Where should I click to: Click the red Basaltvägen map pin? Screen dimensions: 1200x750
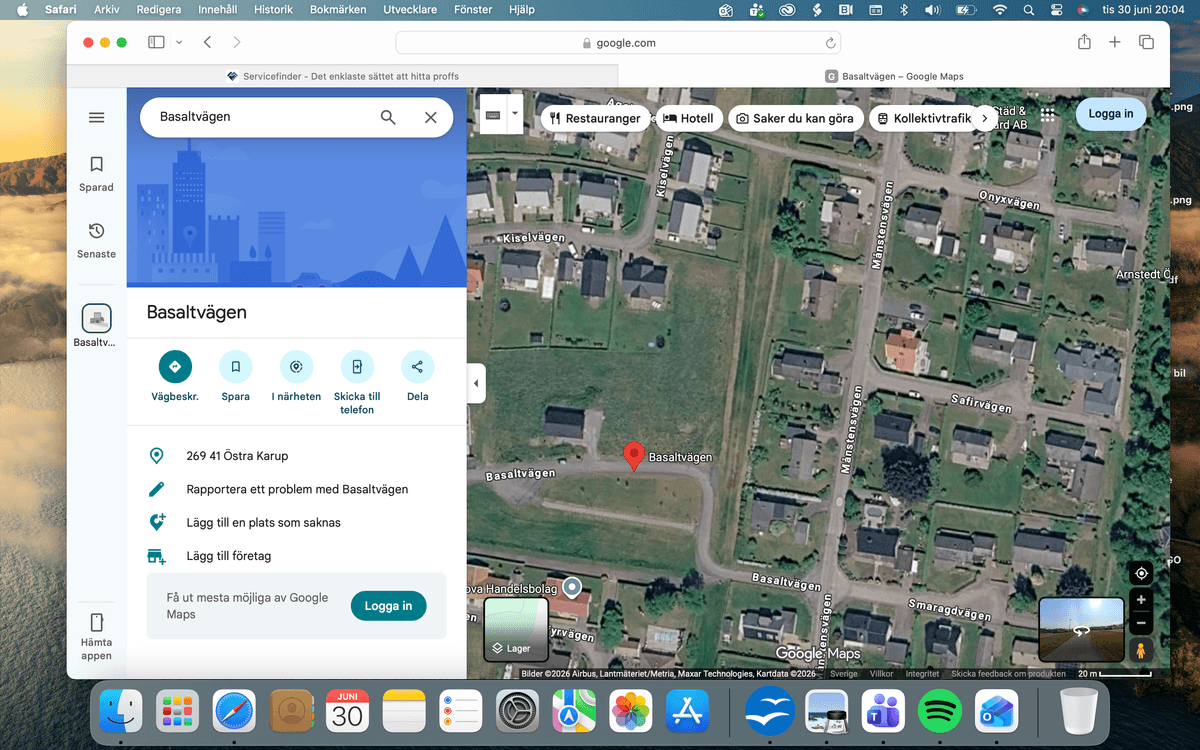[x=633, y=455]
